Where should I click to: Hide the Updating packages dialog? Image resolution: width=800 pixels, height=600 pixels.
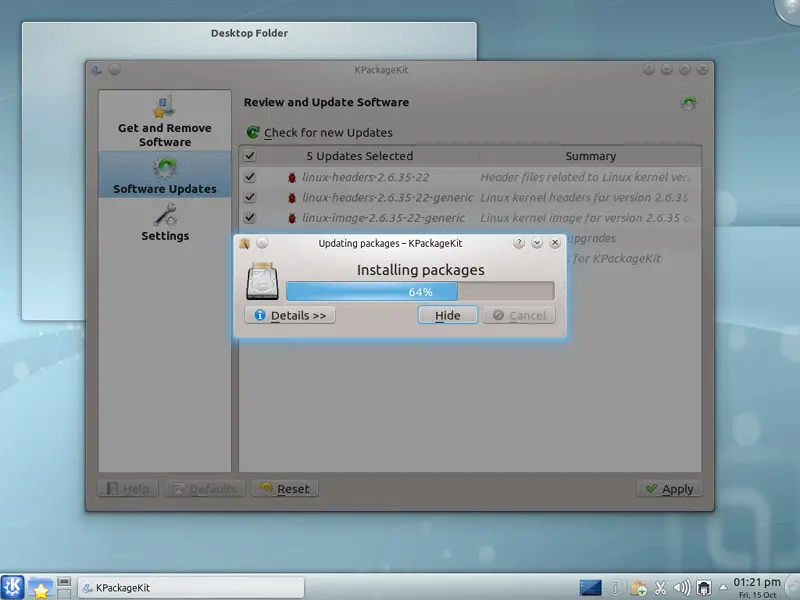(447, 315)
